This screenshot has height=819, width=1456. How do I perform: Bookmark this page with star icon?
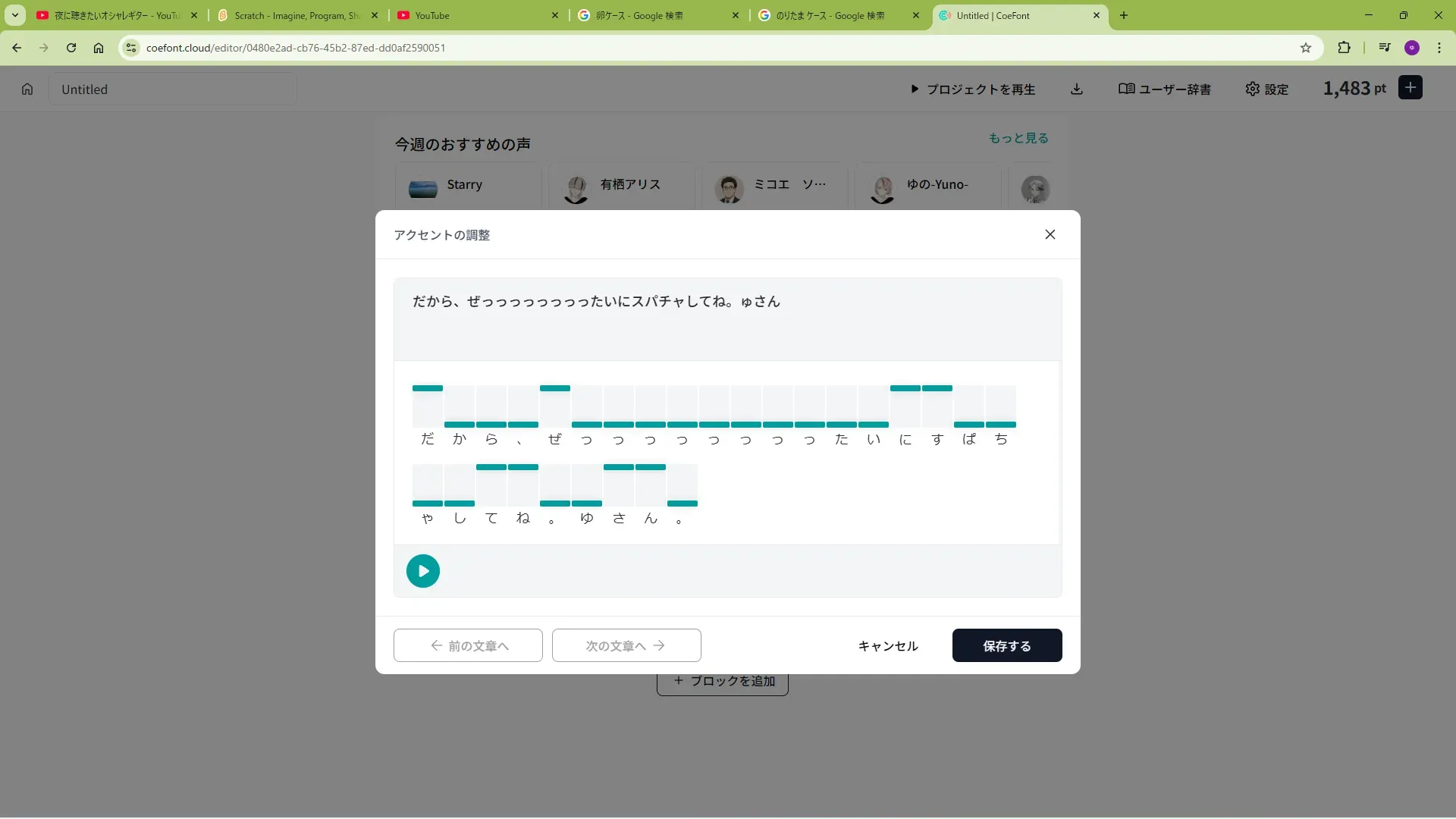point(1305,48)
